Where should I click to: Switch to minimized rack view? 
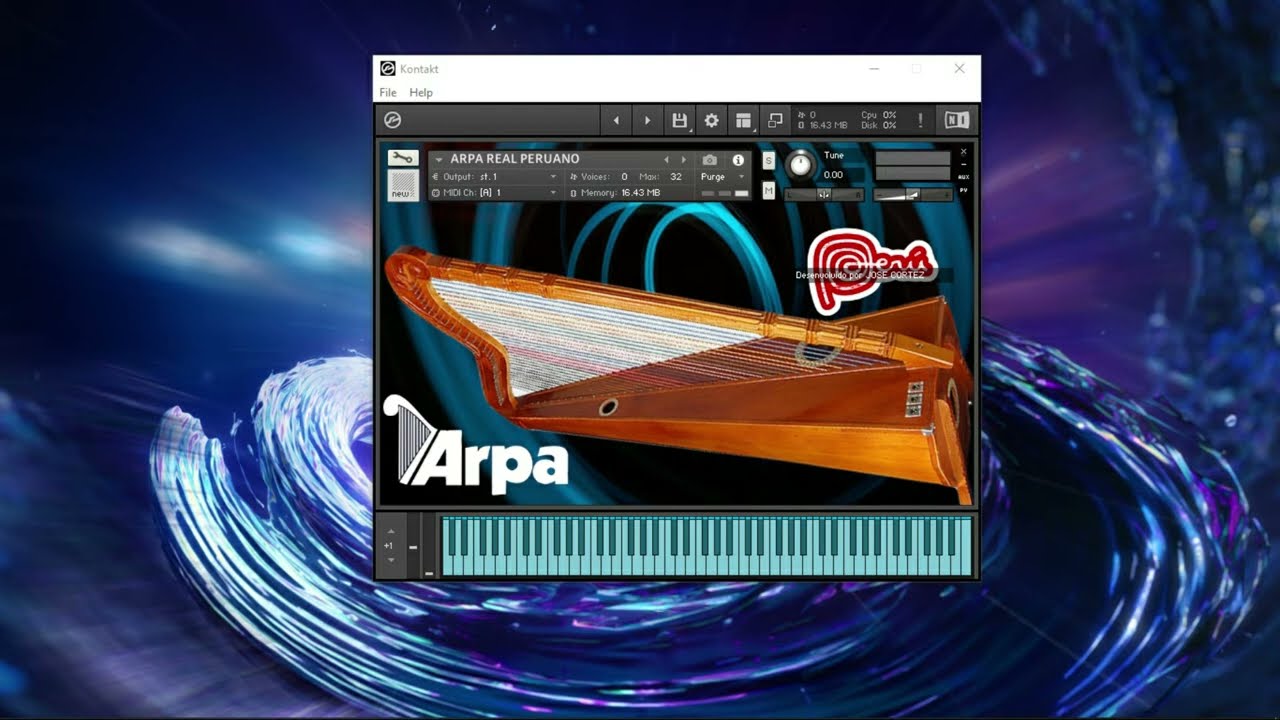(774, 121)
